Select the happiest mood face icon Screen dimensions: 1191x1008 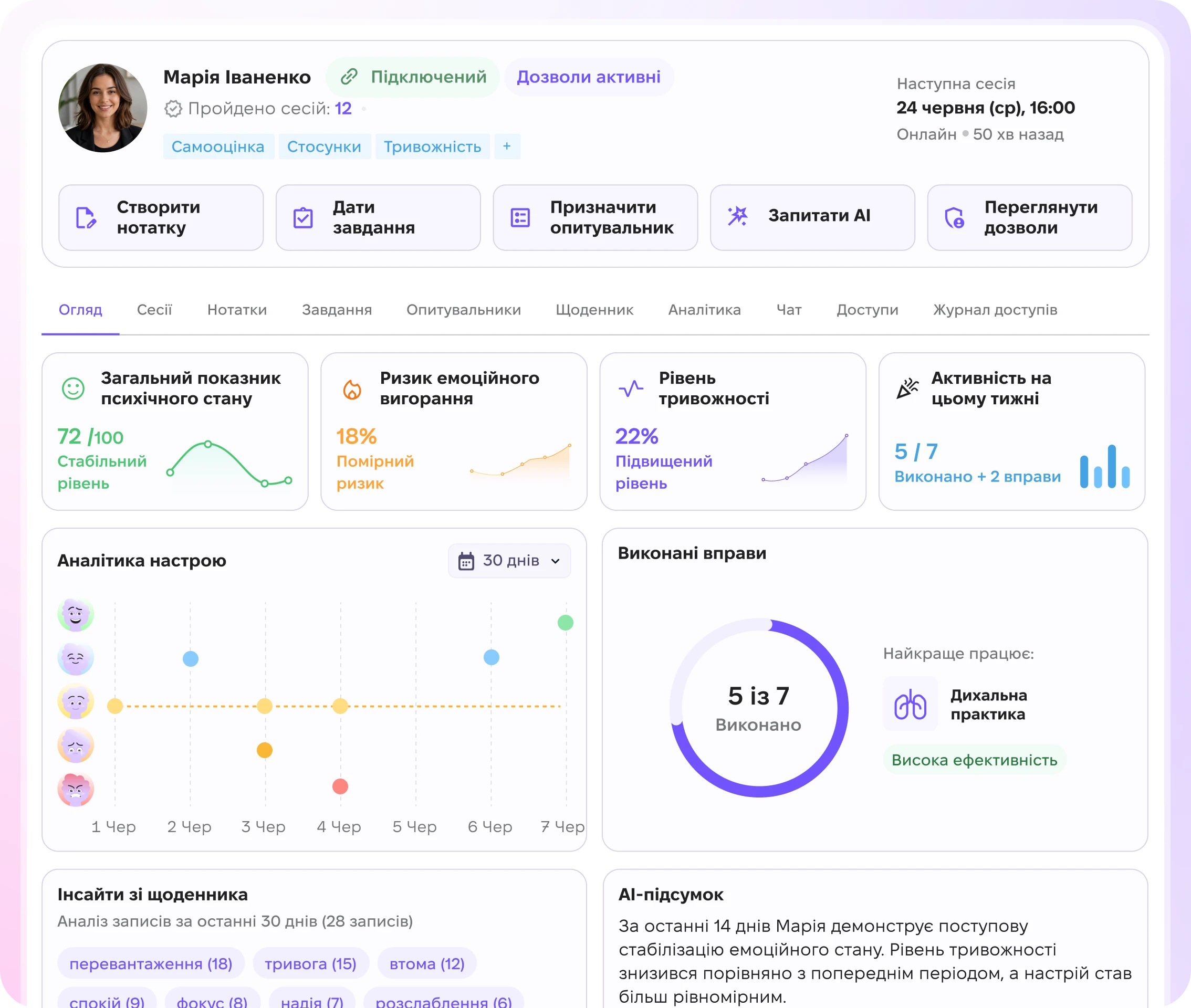(x=76, y=615)
